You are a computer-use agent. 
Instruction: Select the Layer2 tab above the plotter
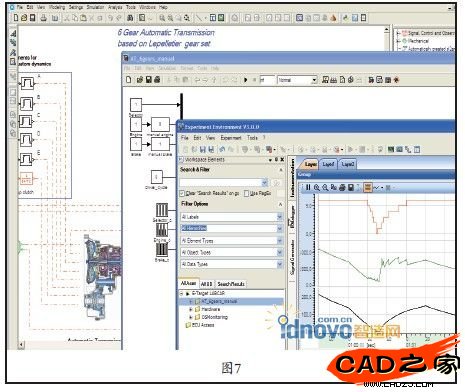348,164
